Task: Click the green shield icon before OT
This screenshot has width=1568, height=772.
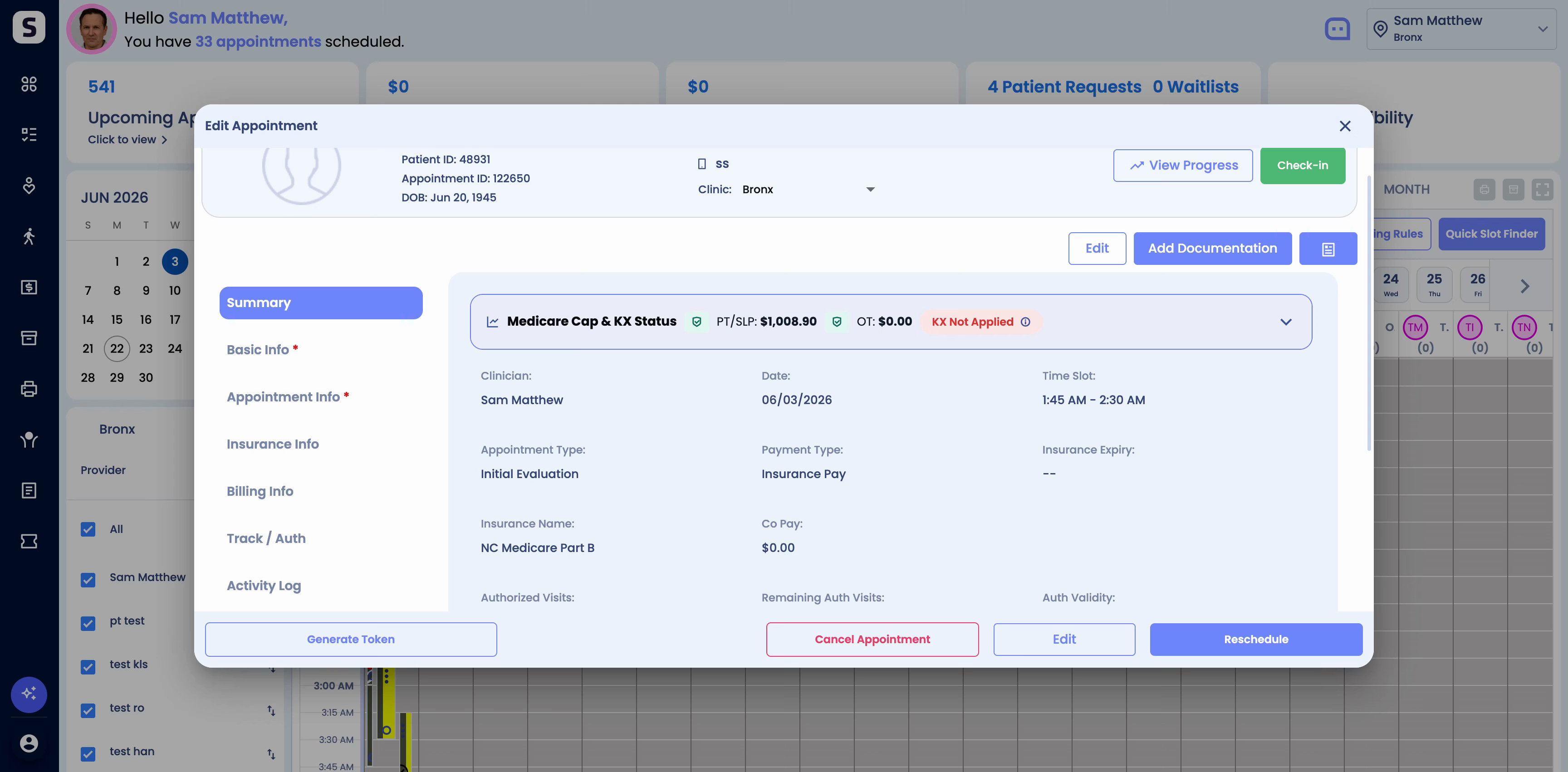Action: [837, 322]
